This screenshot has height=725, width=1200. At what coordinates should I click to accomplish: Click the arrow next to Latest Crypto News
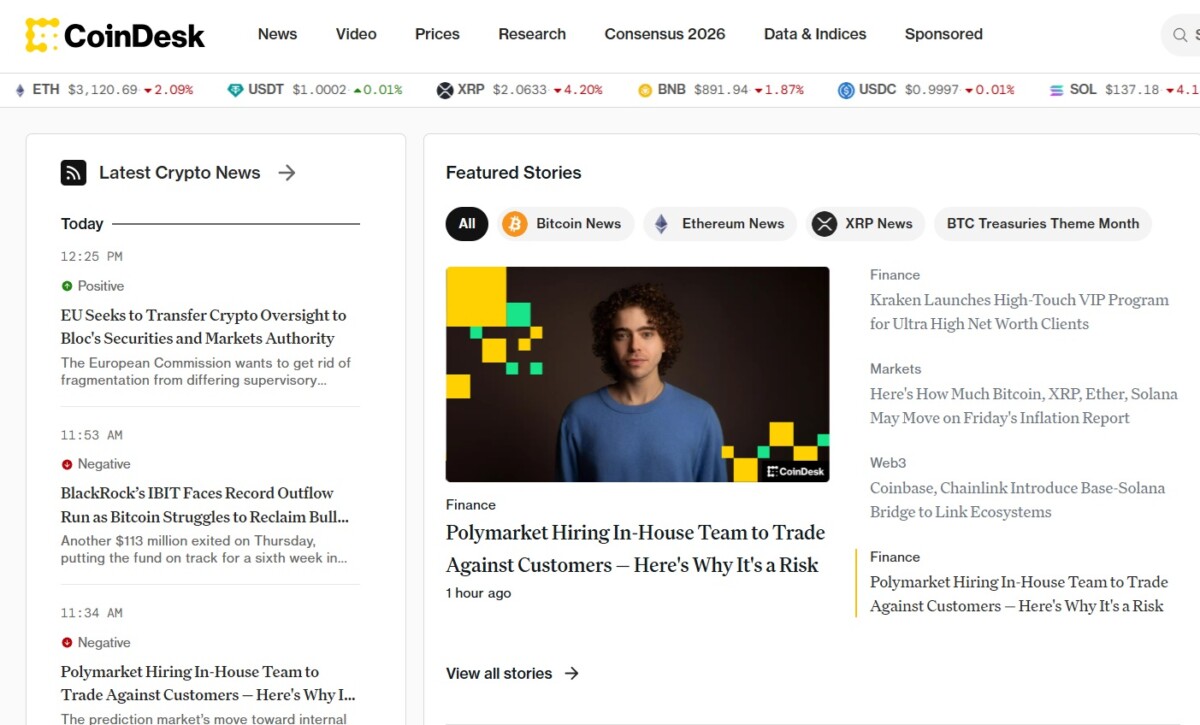[x=287, y=173]
